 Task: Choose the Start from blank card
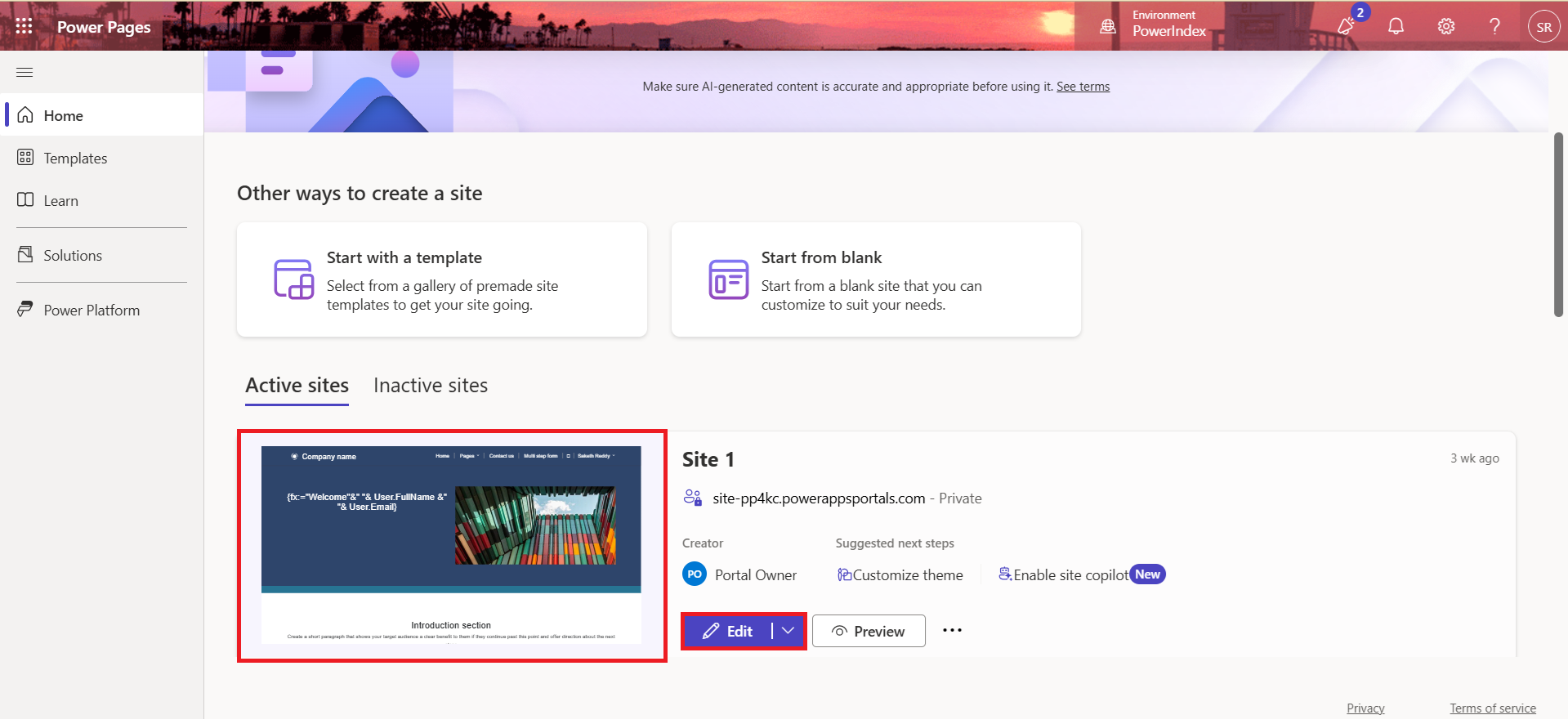click(x=875, y=279)
